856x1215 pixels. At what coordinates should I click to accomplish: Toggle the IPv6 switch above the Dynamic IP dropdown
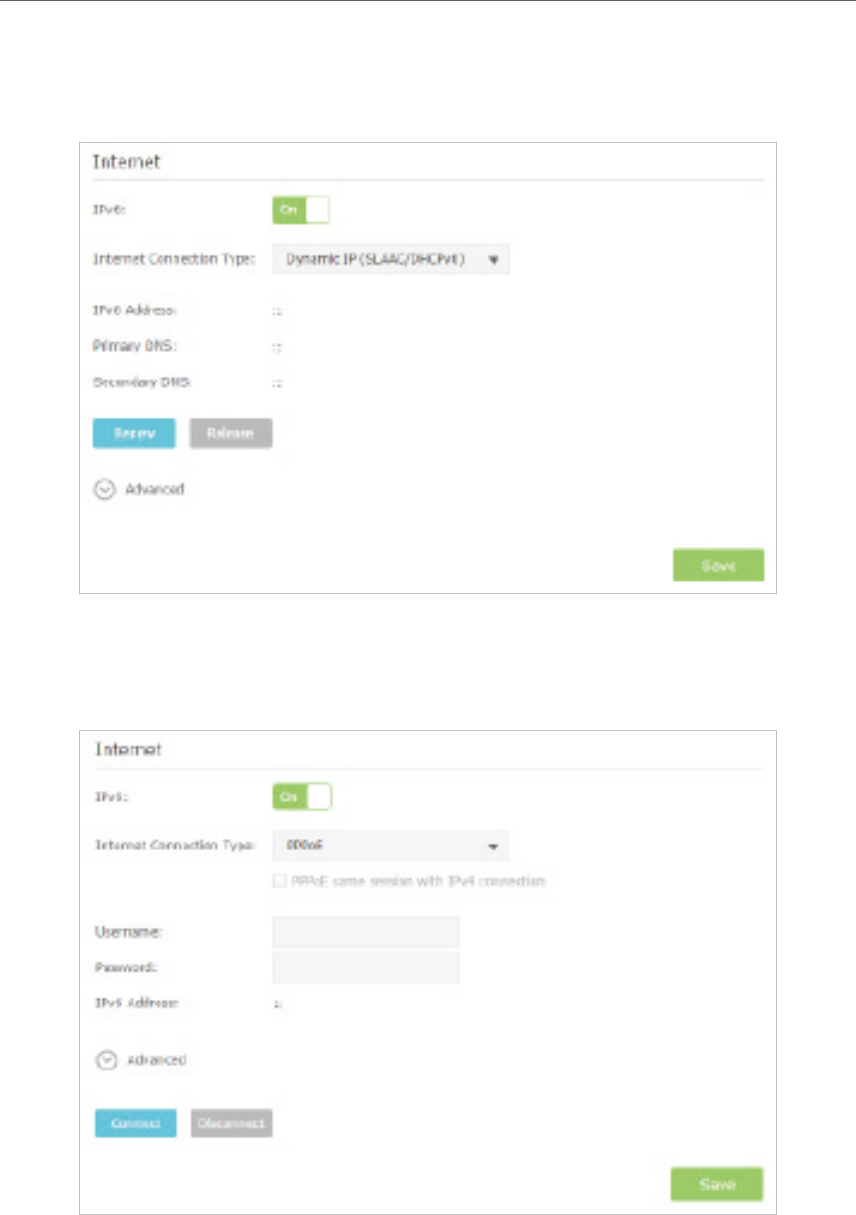pyautogui.click(x=300, y=210)
